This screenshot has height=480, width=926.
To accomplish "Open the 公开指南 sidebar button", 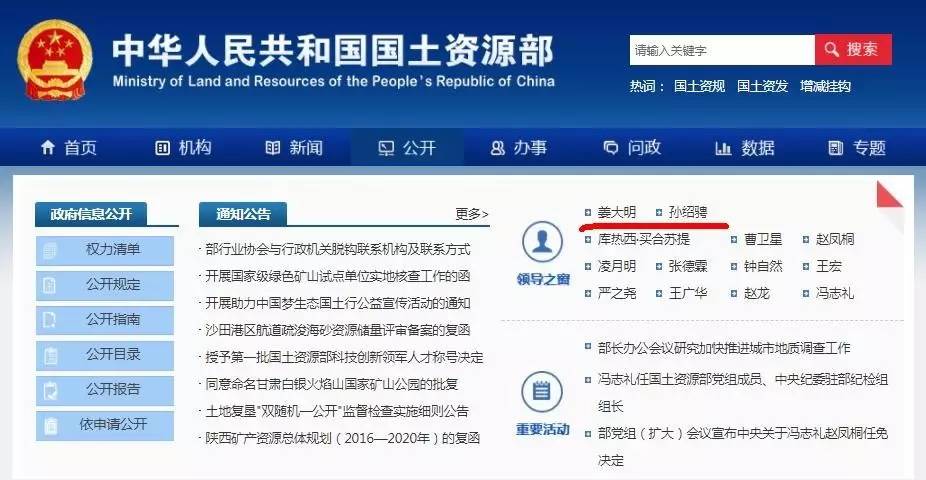I will click(105, 320).
